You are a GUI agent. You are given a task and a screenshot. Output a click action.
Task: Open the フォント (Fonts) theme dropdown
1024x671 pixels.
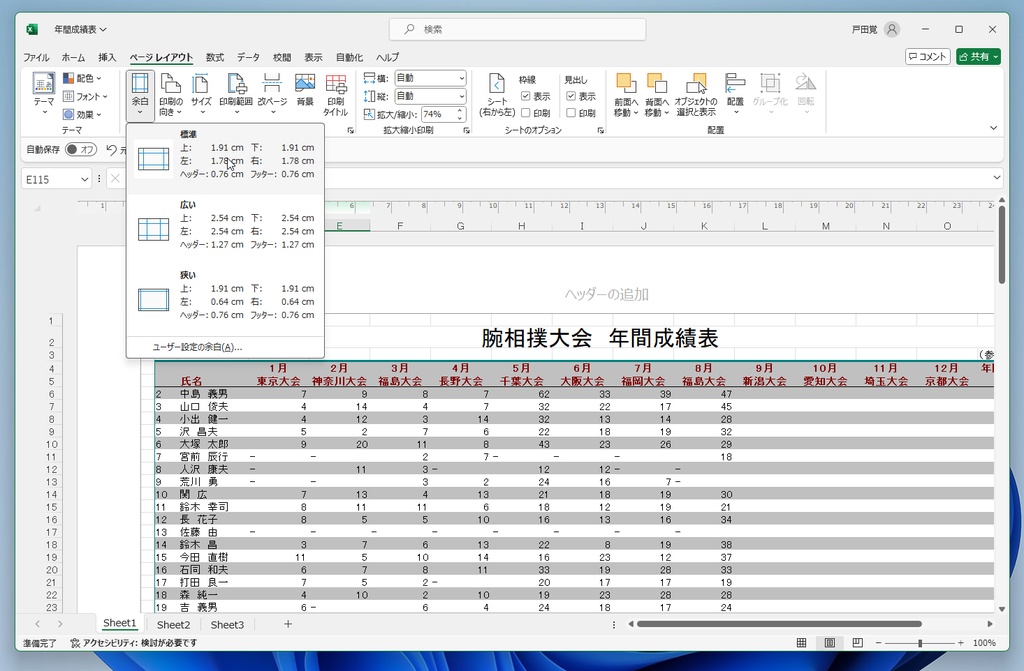[85, 97]
